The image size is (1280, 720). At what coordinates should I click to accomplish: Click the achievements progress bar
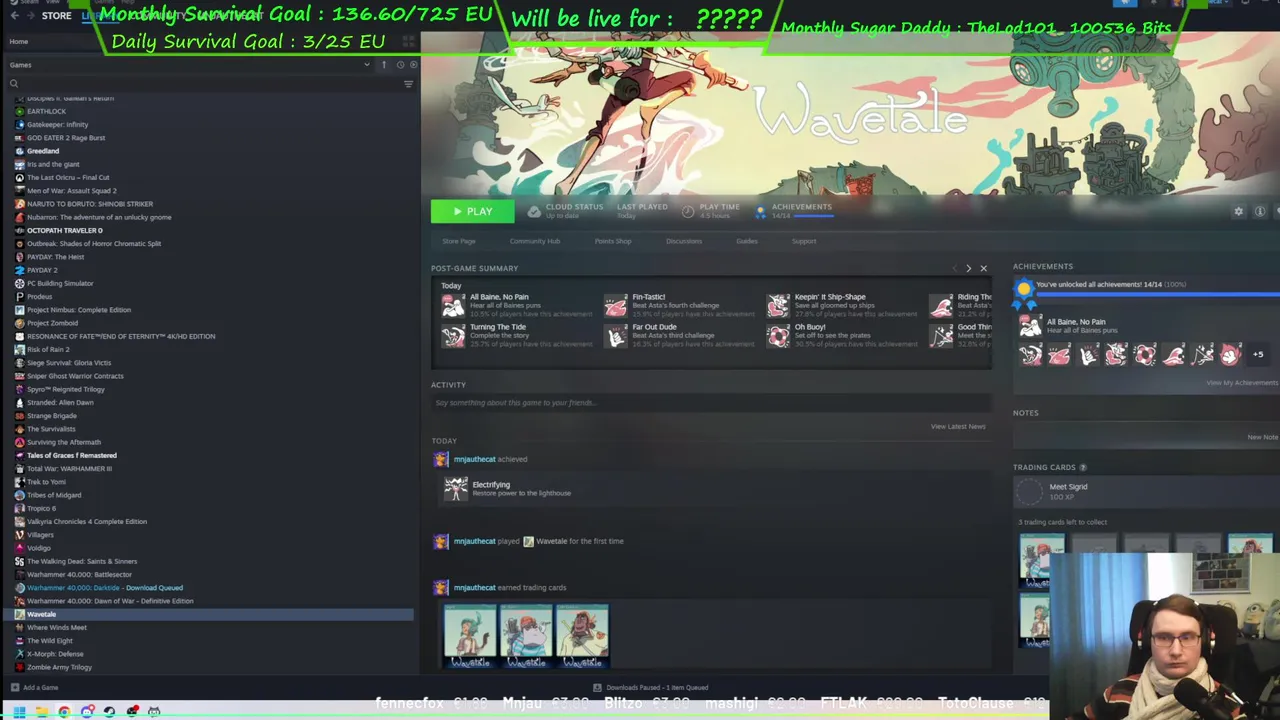(1157, 295)
